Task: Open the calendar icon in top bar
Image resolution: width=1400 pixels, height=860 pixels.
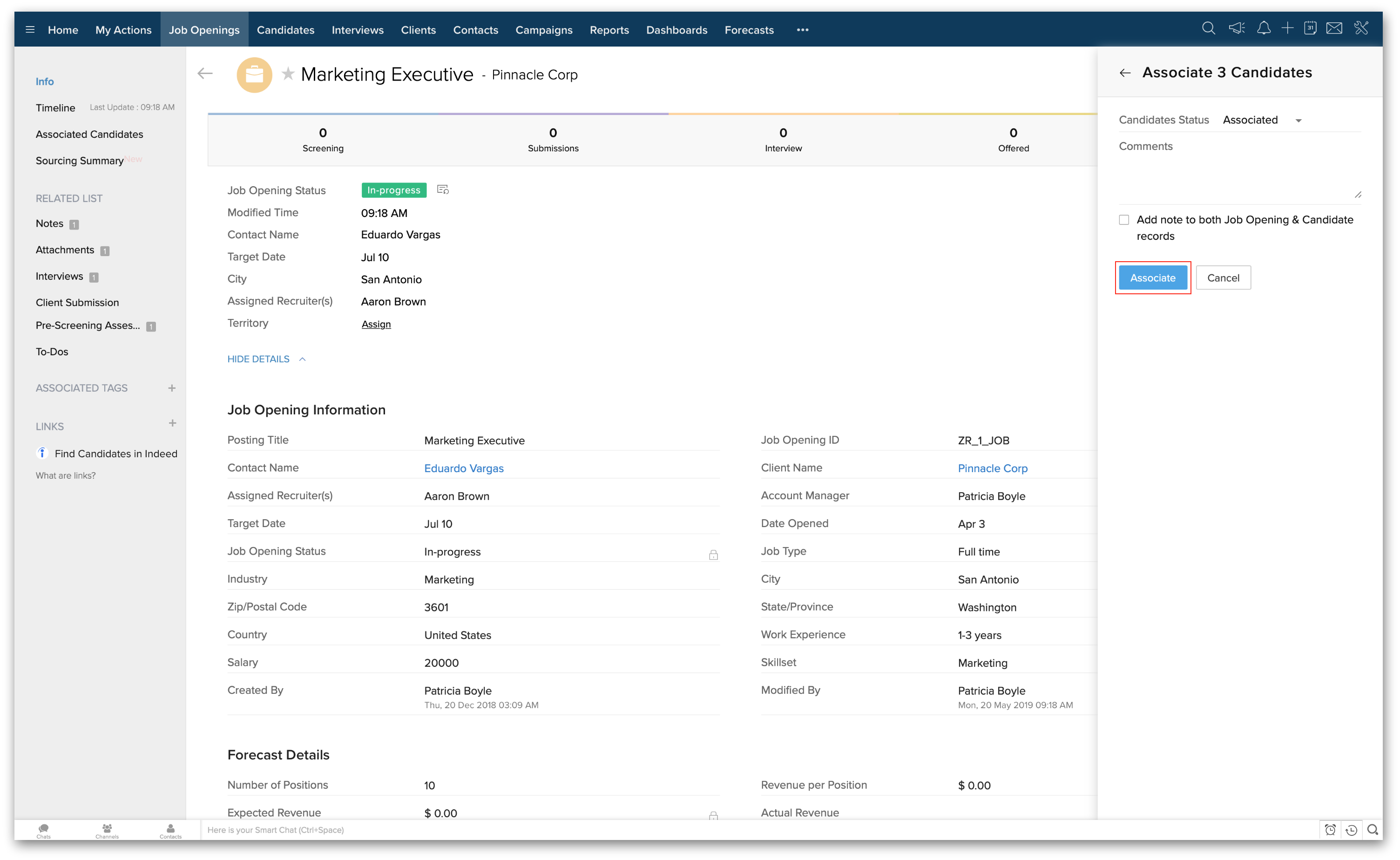Action: coord(1310,29)
